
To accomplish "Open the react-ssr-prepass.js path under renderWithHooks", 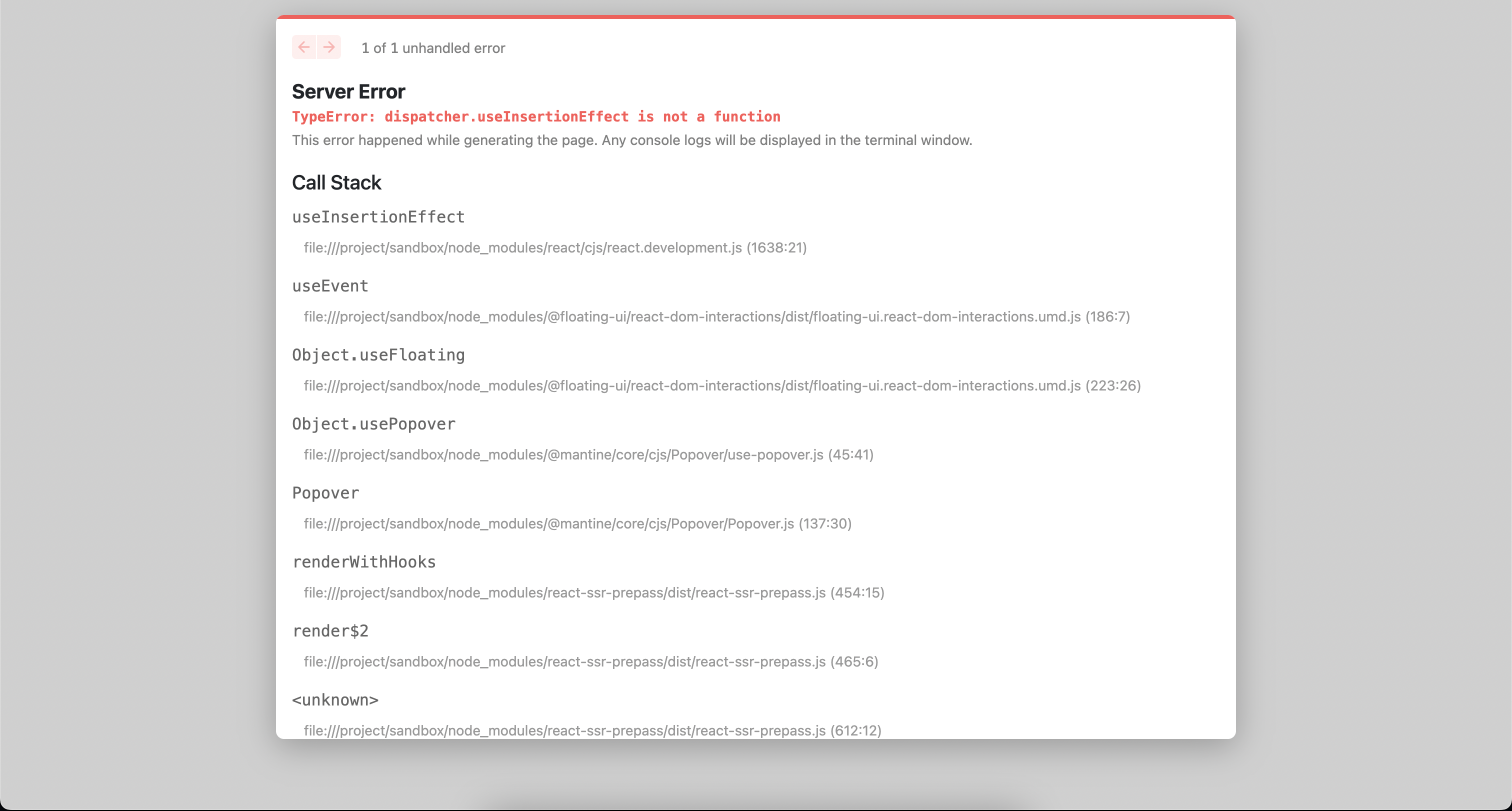I will click(593, 592).
